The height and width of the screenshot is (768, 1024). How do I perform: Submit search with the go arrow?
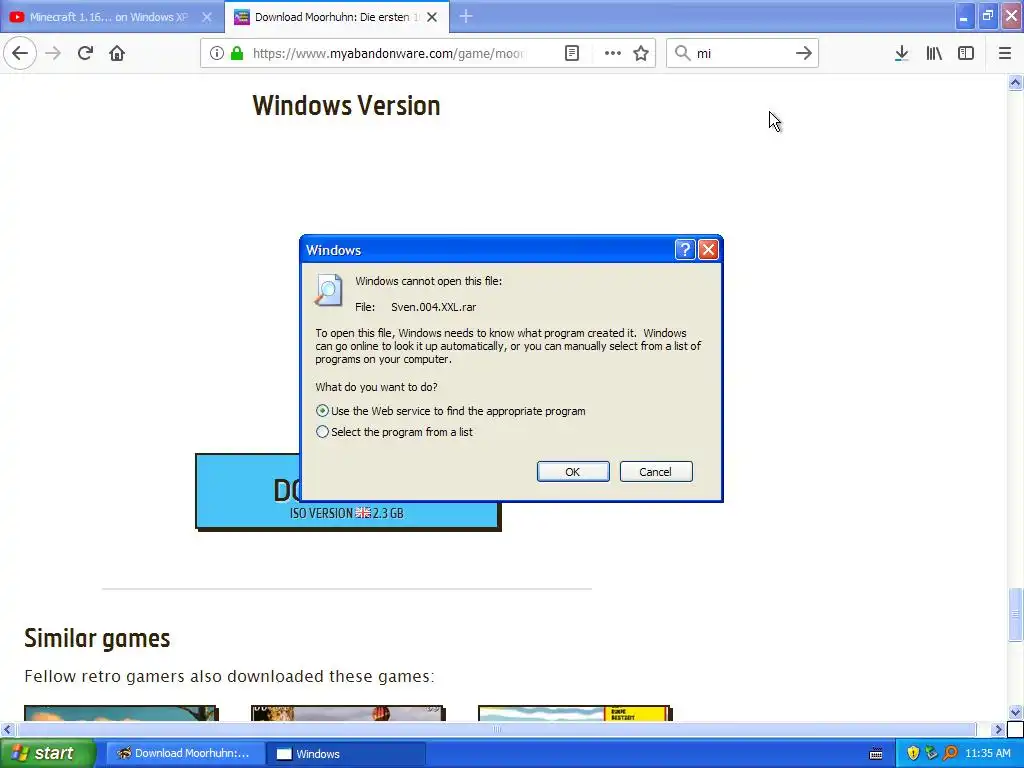pyautogui.click(x=803, y=53)
